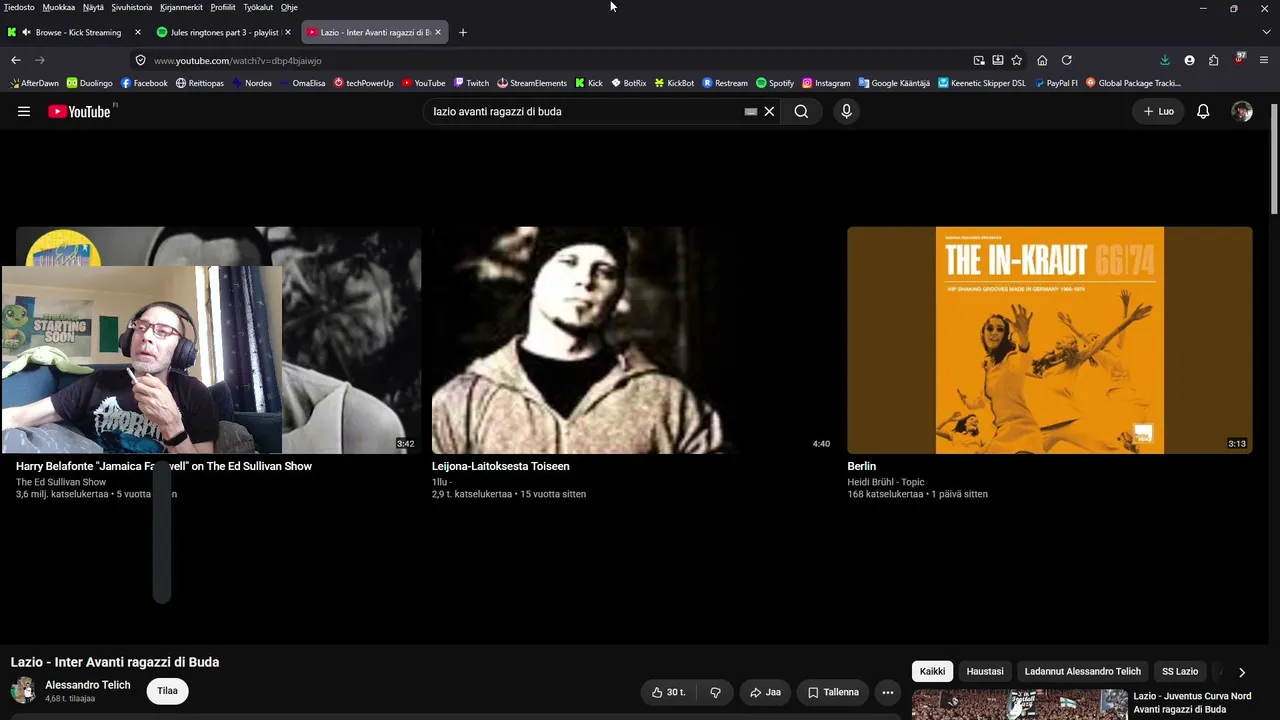Open the Twitch bookmark
The image size is (1280, 720).
[471, 83]
